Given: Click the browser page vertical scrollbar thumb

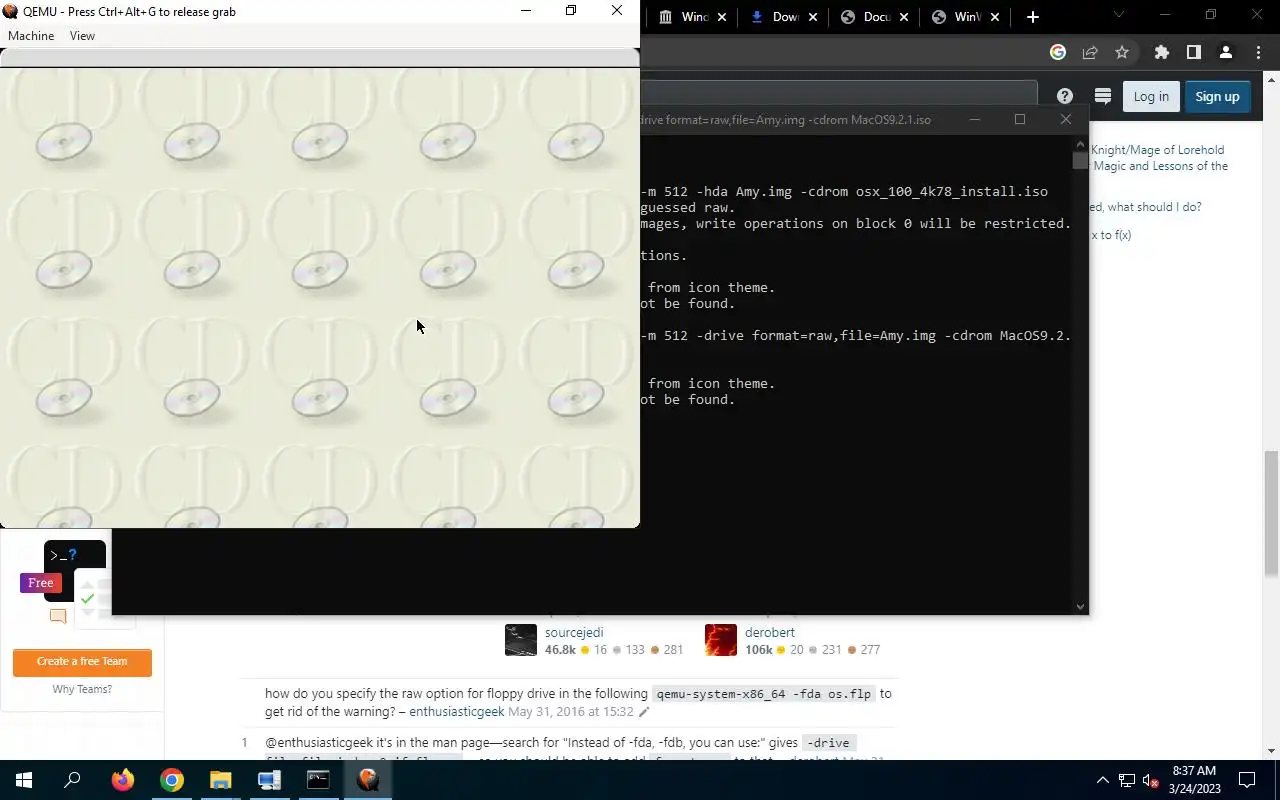Looking at the screenshot, I should (1272, 513).
